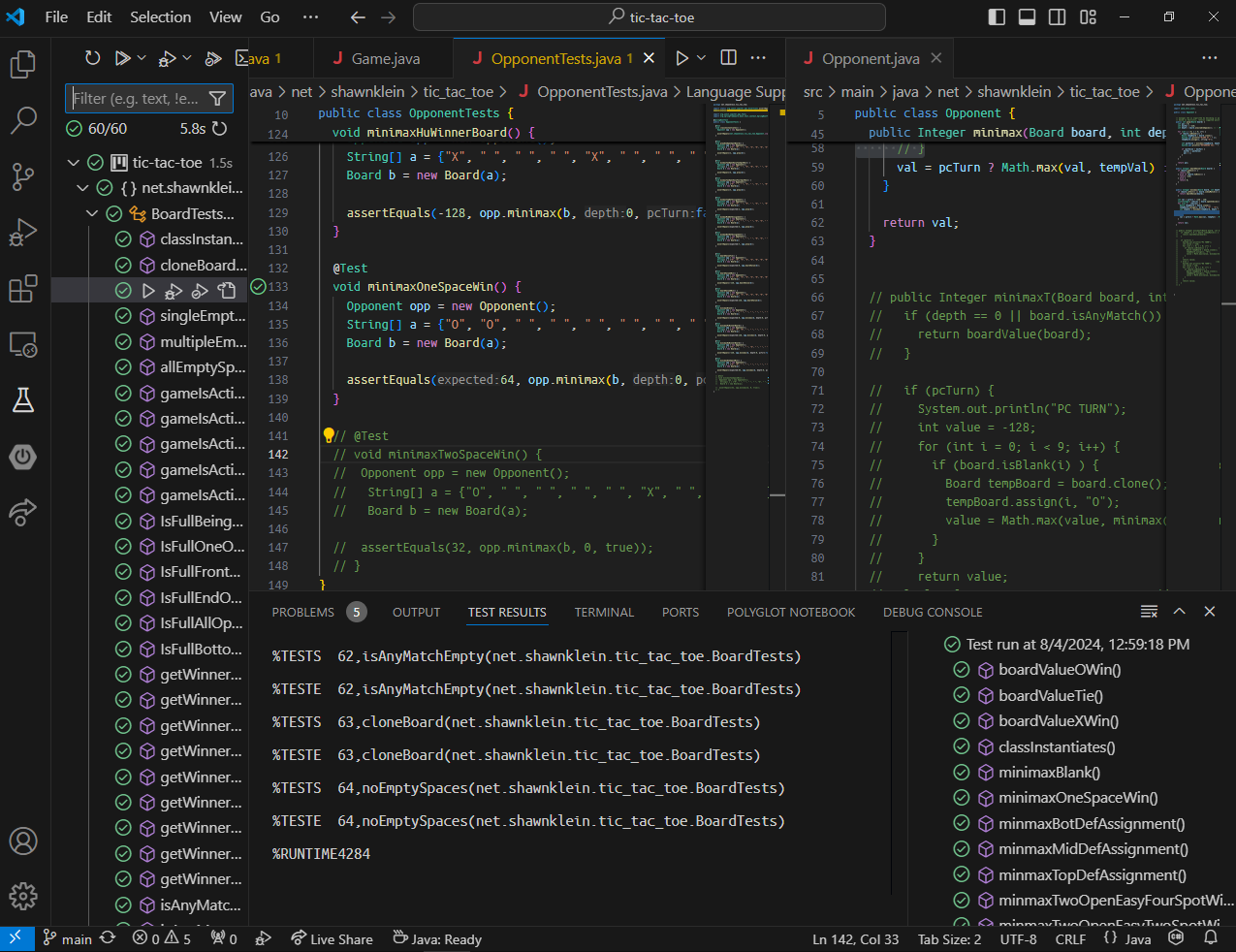
Task: Run the highlighted test row with play icon
Action: pyautogui.click(x=148, y=290)
